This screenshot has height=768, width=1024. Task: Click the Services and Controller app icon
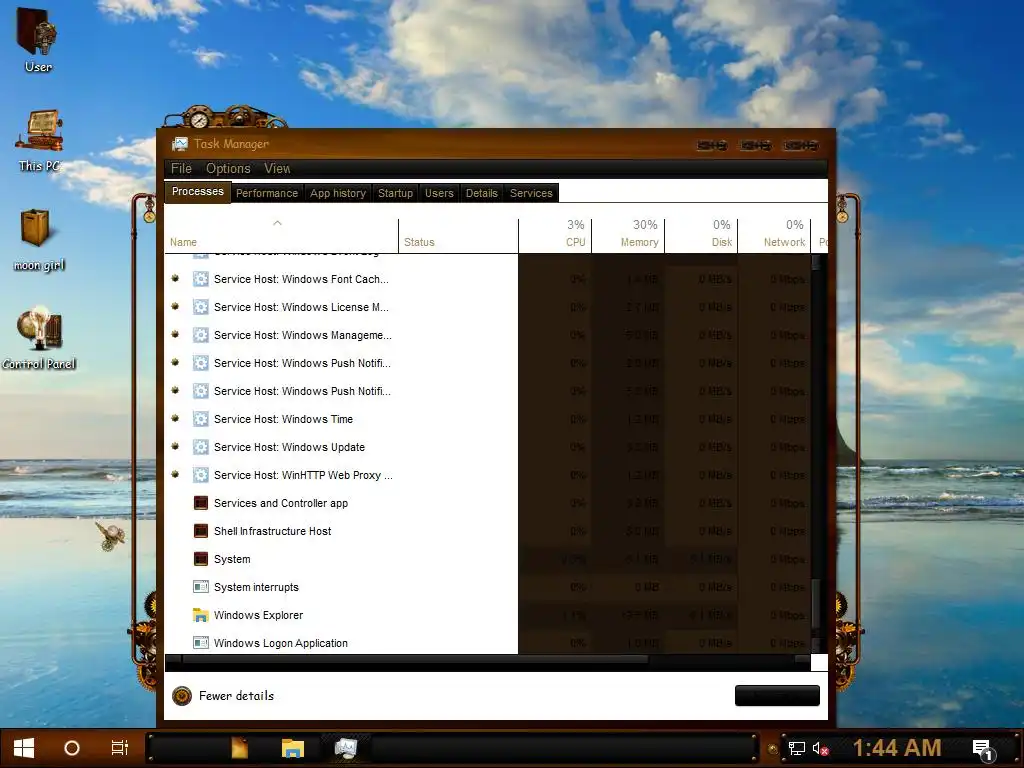coord(200,503)
